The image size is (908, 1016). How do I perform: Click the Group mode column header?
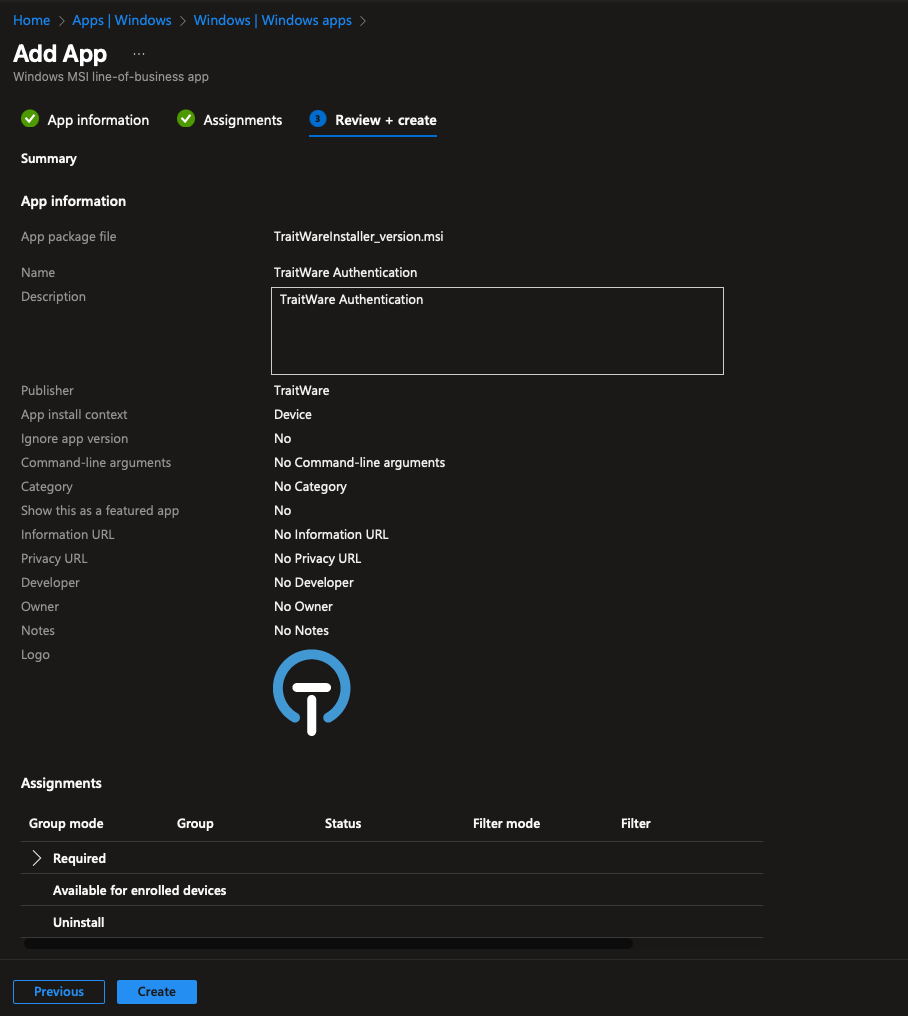click(x=66, y=824)
